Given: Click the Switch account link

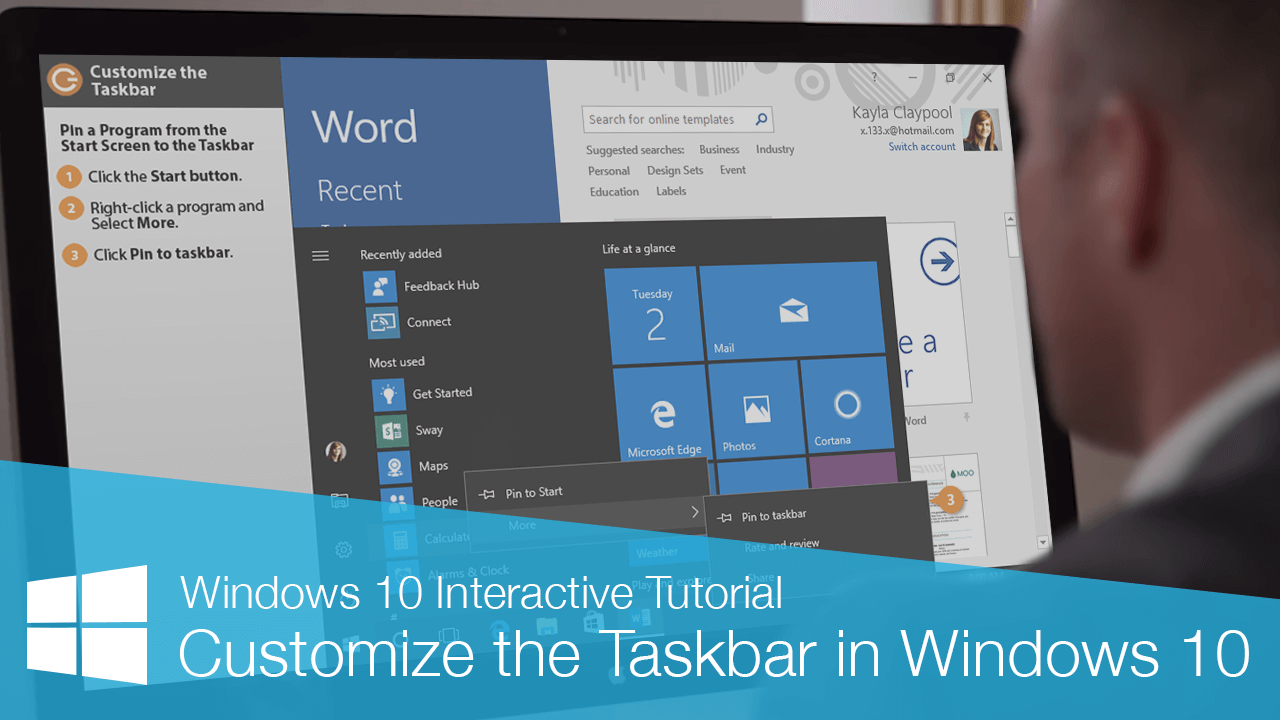Looking at the screenshot, I should tap(922, 147).
